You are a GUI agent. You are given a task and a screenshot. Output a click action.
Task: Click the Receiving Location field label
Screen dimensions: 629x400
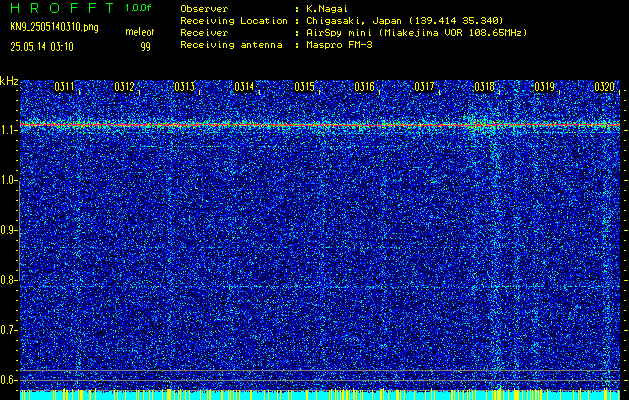(x=234, y=21)
